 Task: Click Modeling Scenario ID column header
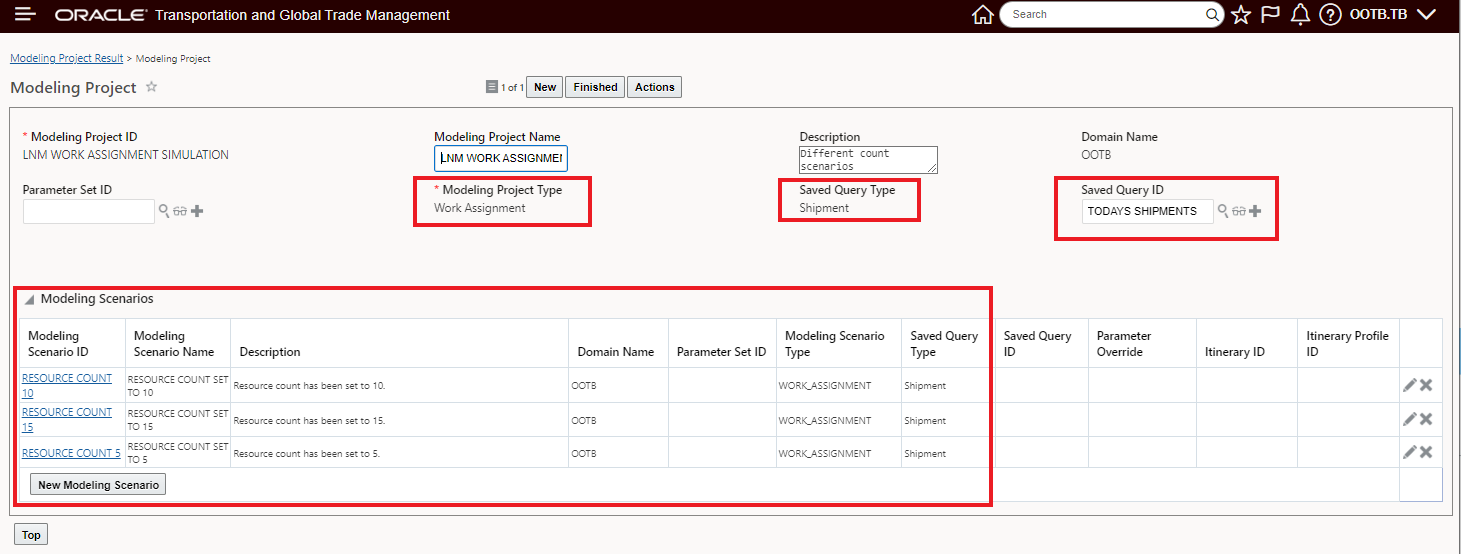72,343
